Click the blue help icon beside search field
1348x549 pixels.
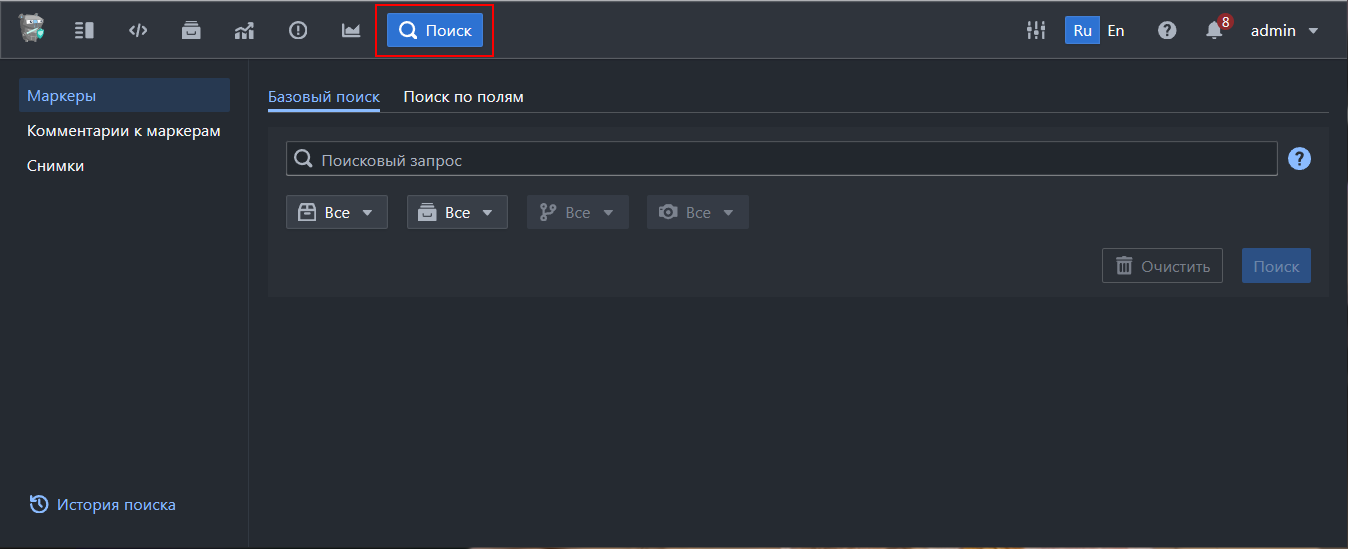click(1299, 159)
